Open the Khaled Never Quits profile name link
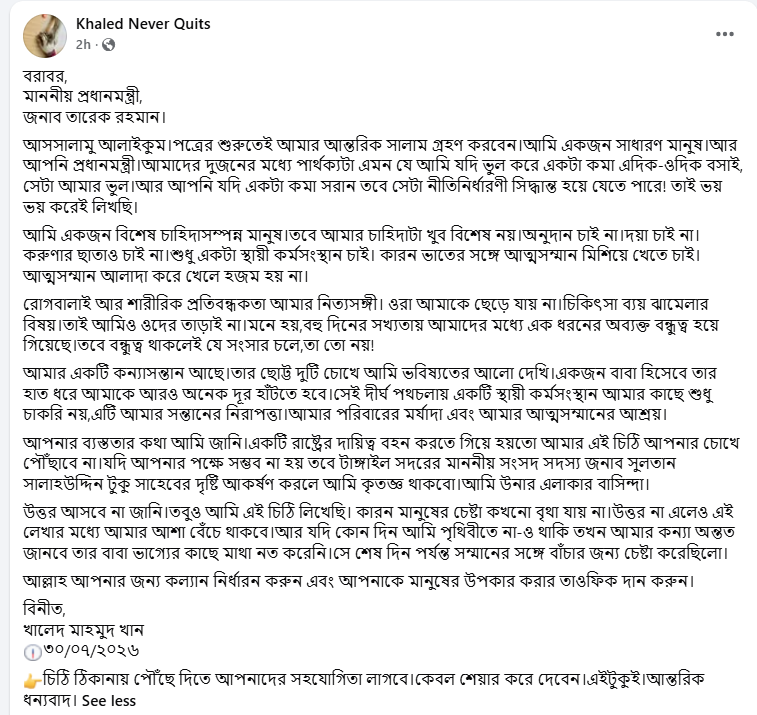This screenshot has height=715, width=757. click(x=143, y=24)
